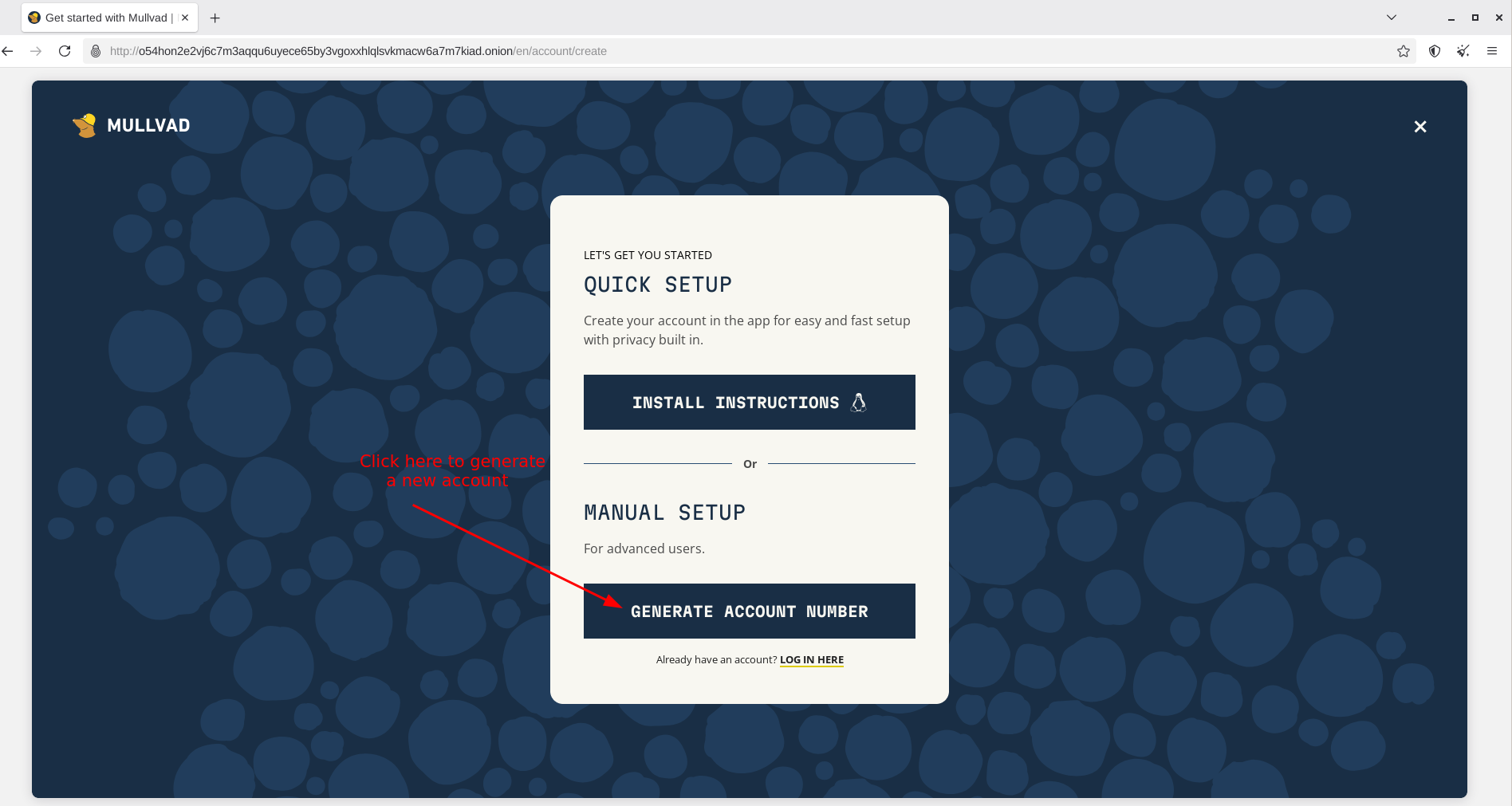Open a new browser tab
The height and width of the screenshot is (806, 1512).
click(215, 18)
